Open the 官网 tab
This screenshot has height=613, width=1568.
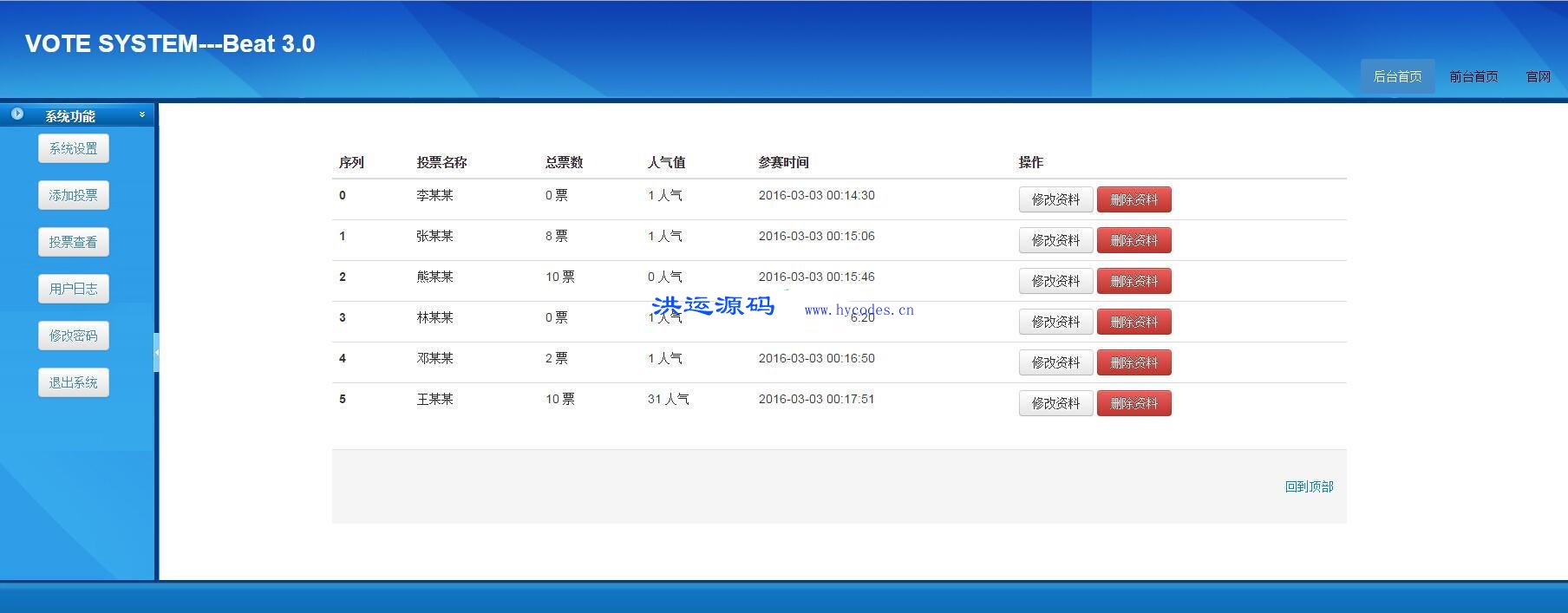coord(1539,76)
